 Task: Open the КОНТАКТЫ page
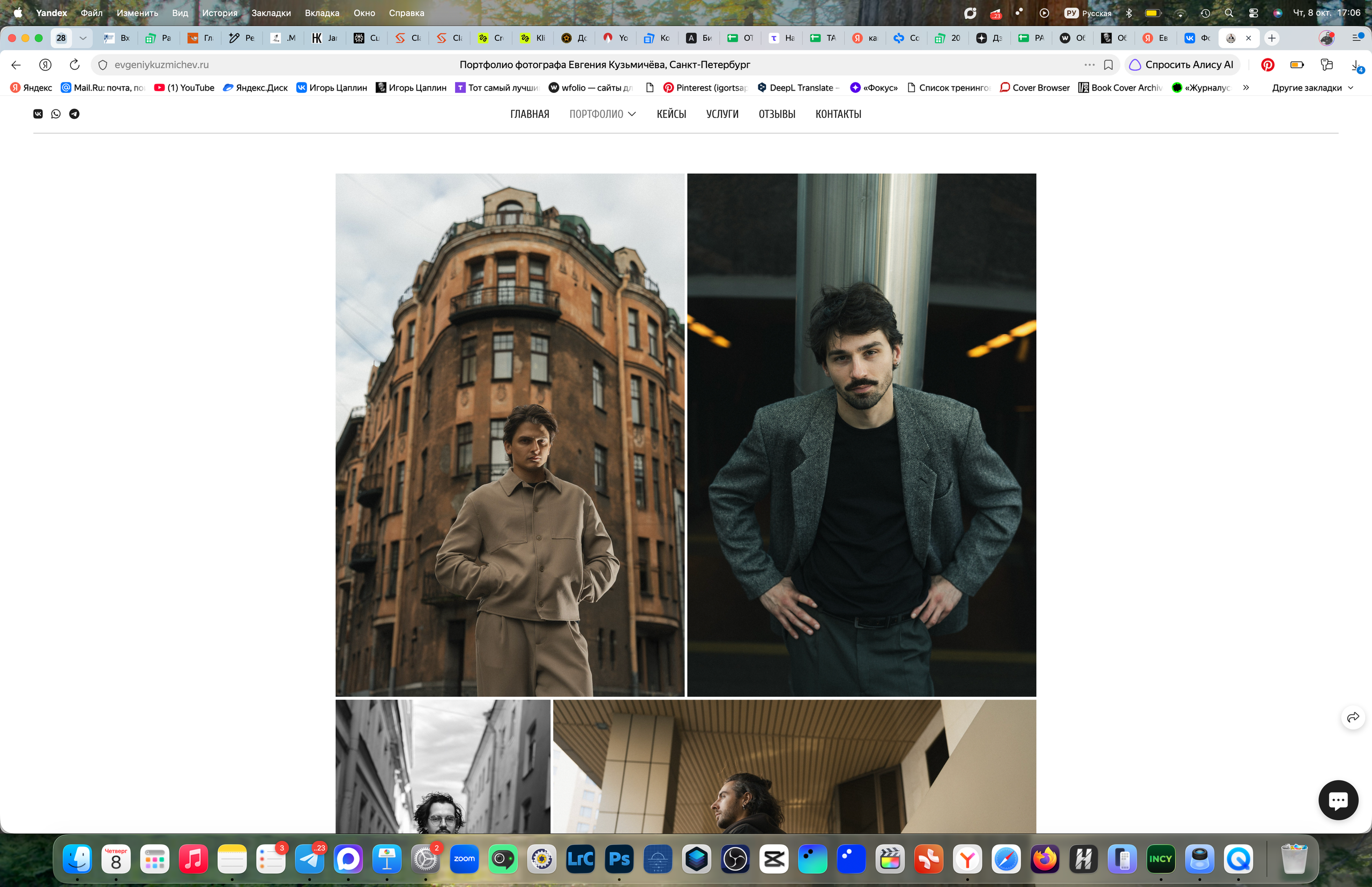(x=838, y=114)
